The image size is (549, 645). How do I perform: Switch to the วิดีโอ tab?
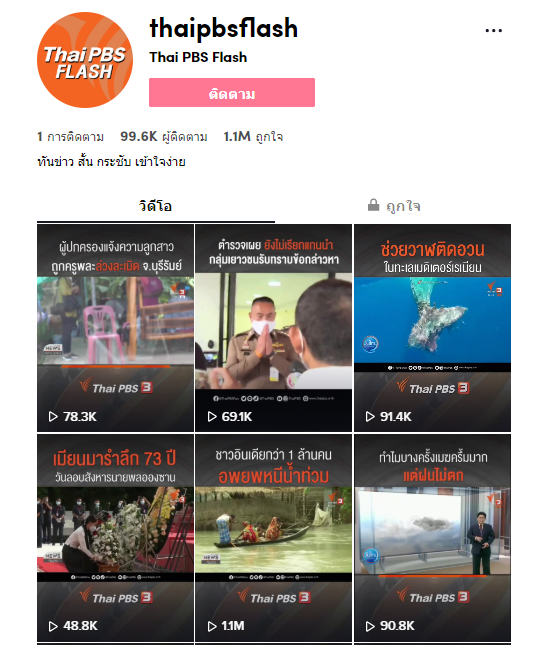156,206
